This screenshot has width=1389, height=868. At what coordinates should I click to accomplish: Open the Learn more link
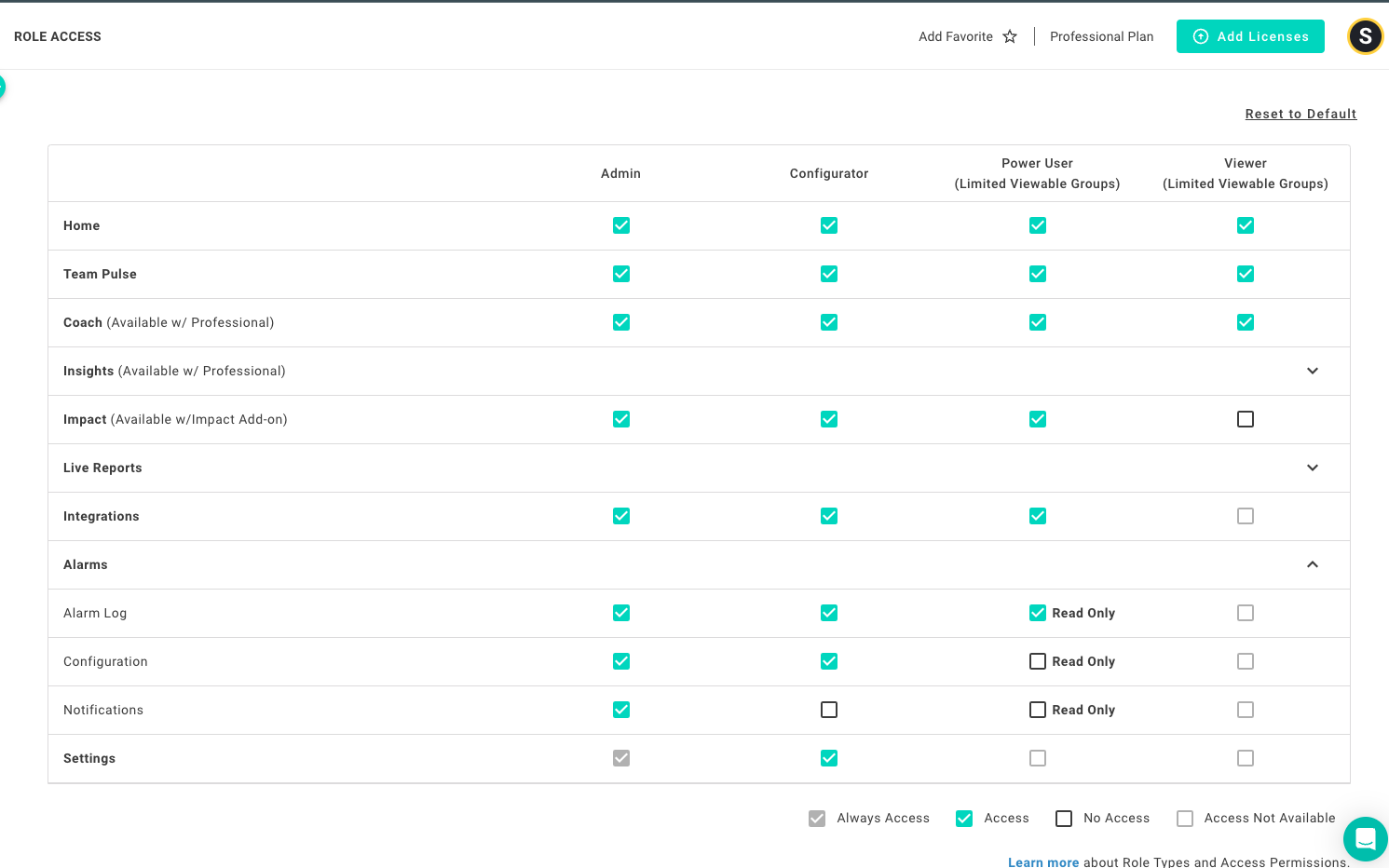pos(1043,861)
